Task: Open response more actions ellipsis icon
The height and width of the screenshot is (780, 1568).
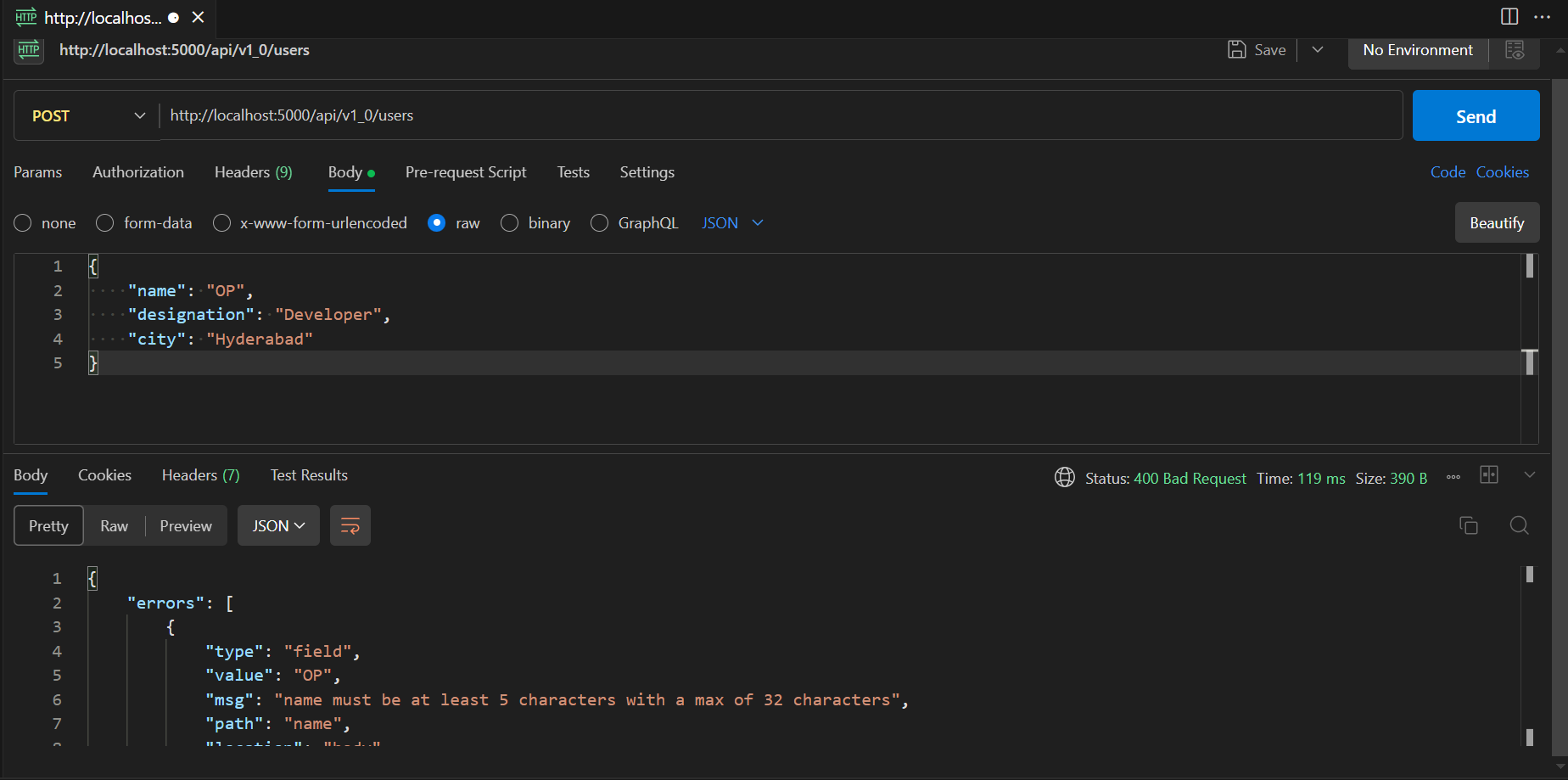Action: [1453, 477]
